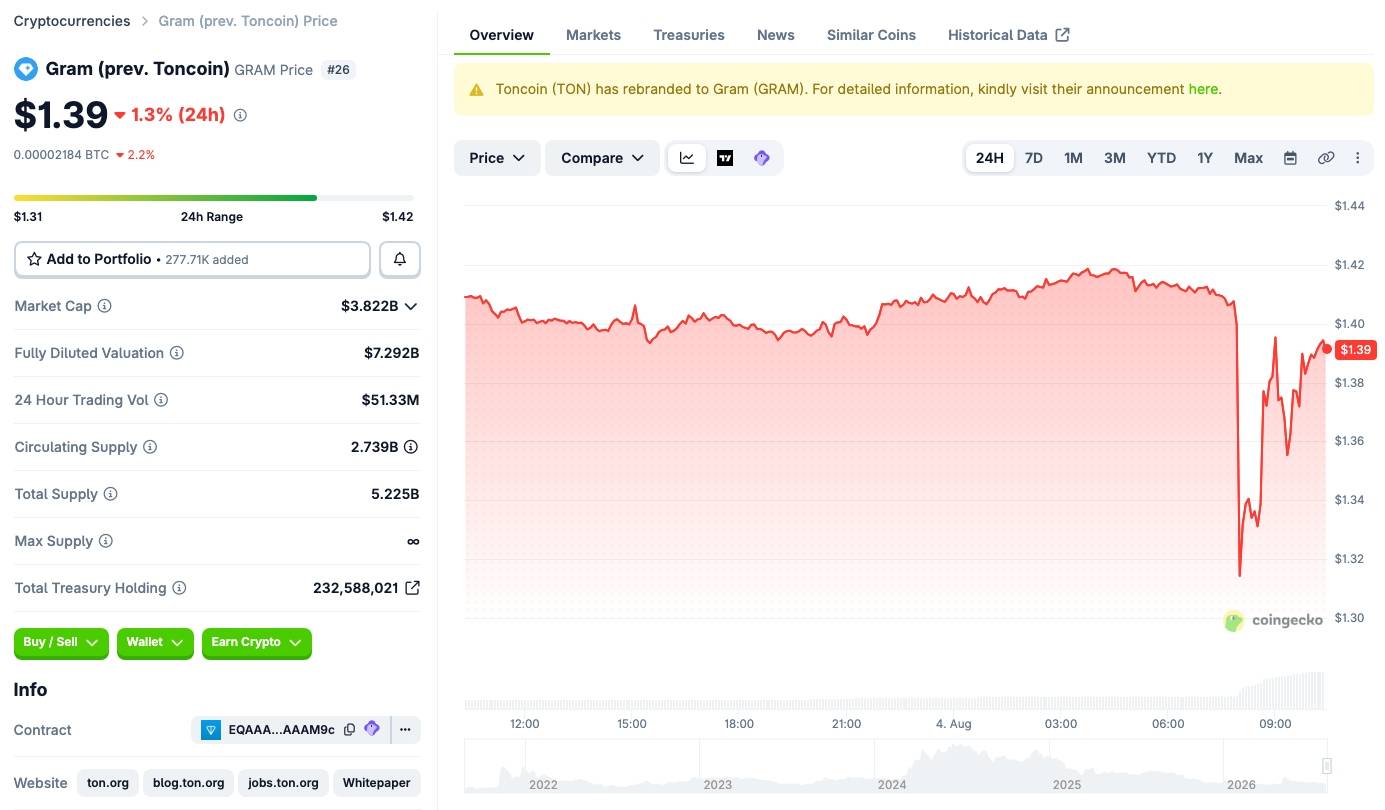
Task: Click the info icon next to Market Cap
Action: (104, 306)
